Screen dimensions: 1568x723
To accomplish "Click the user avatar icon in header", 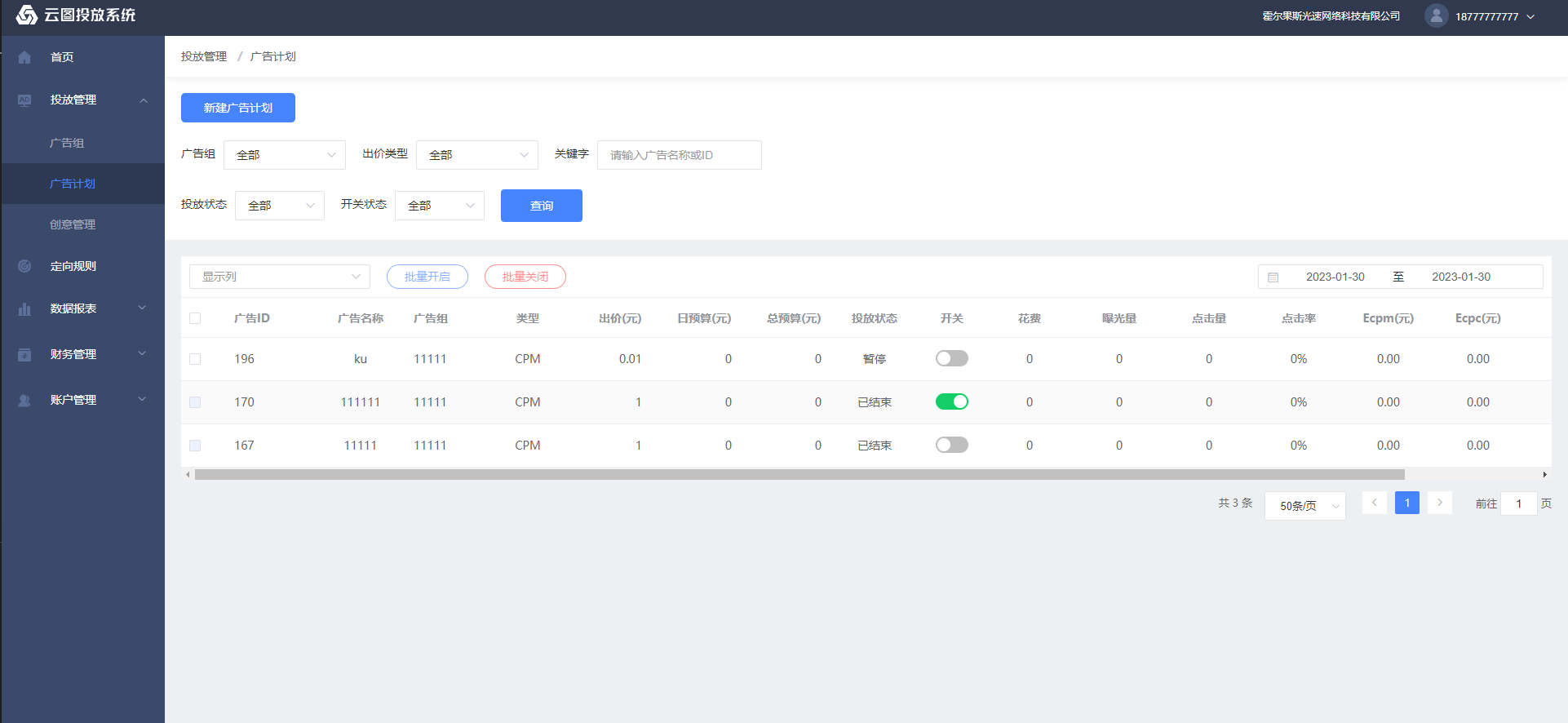I will pyautogui.click(x=1436, y=16).
